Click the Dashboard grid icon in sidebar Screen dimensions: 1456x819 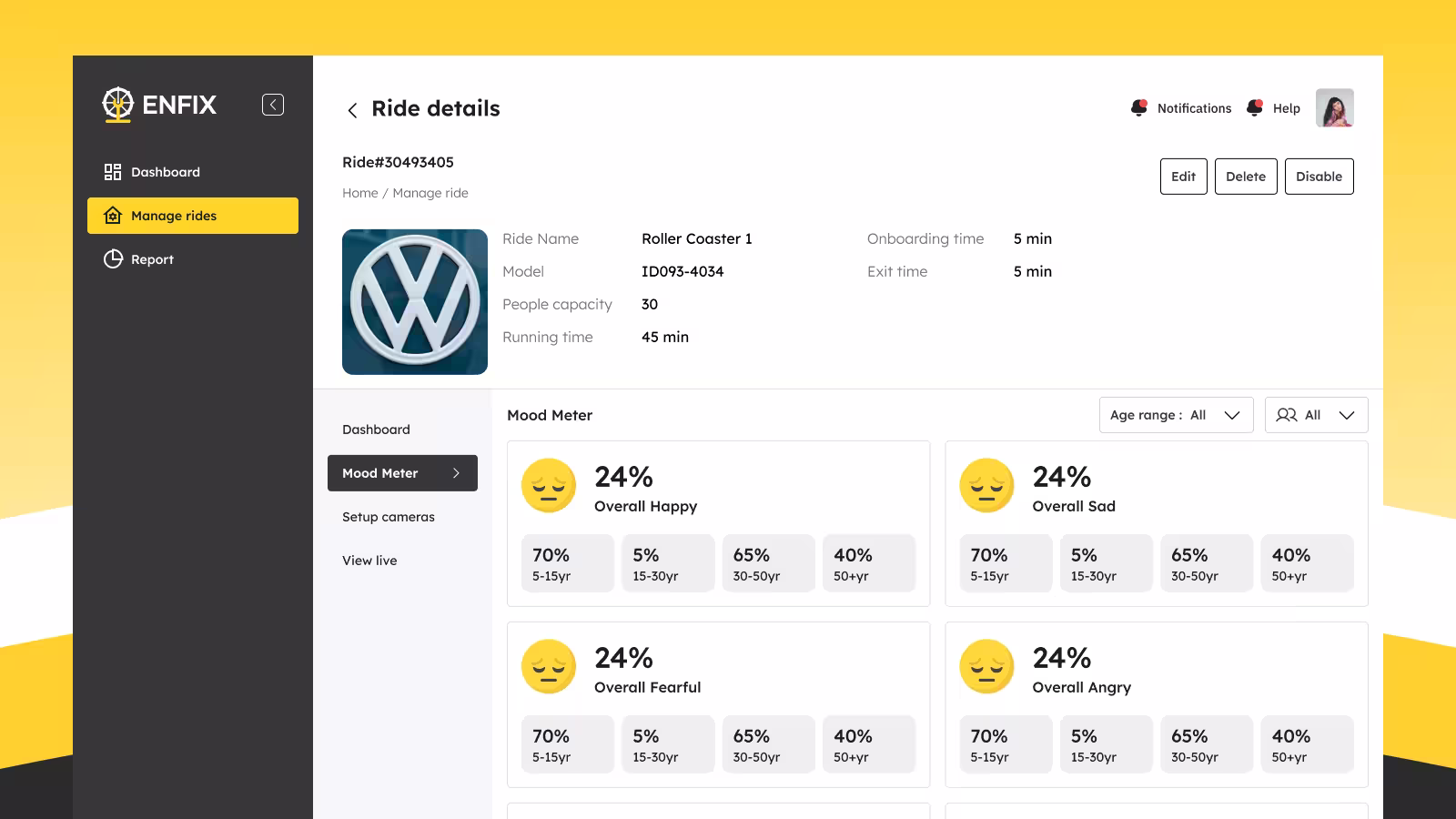pos(113,172)
